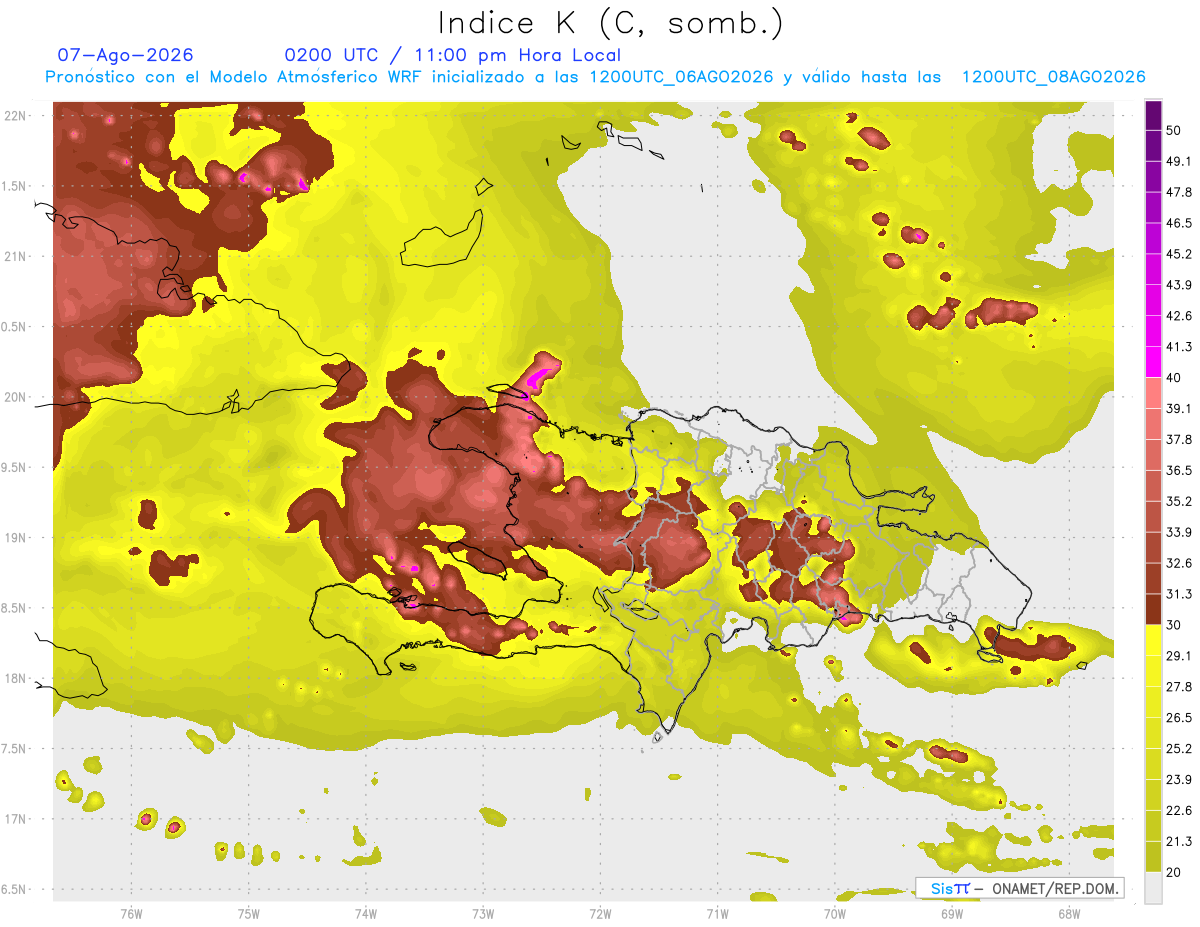1200x927 pixels.
Task: Click the colorbar value '42.6'
Action: pos(1179,317)
